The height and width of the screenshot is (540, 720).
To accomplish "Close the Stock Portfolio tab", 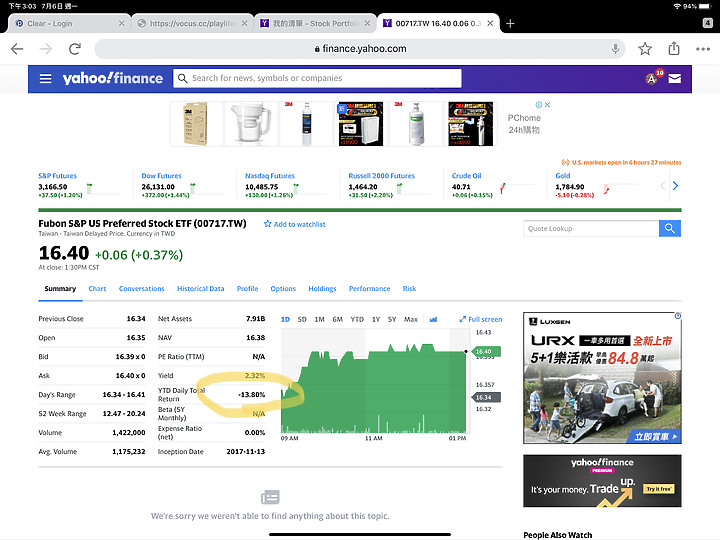I will [367, 23].
